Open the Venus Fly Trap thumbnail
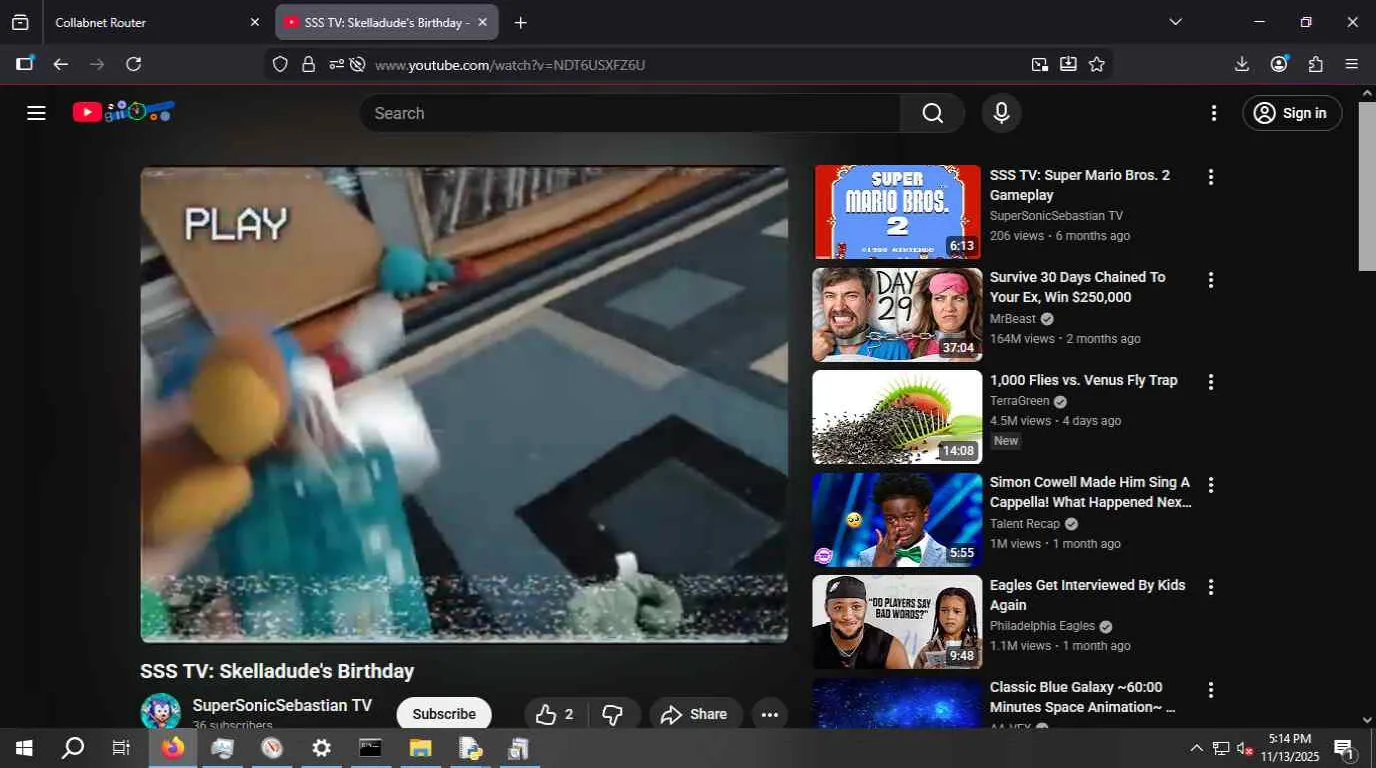The width and height of the screenshot is (1376, 768). tap(897, 417)
